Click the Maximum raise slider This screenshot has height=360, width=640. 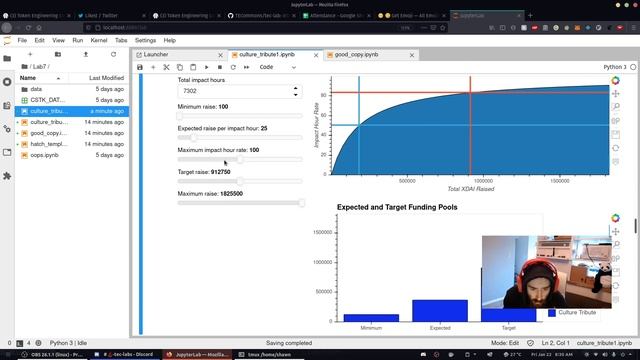[x=240, y=203]
